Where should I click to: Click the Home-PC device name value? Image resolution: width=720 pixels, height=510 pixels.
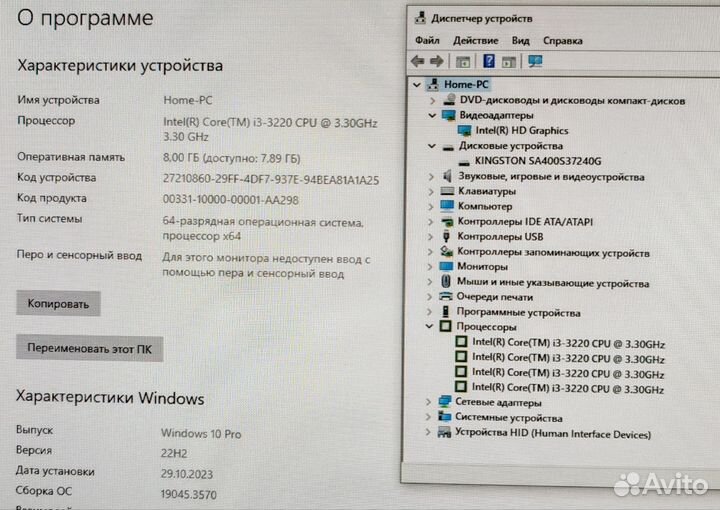coord(188,100)
